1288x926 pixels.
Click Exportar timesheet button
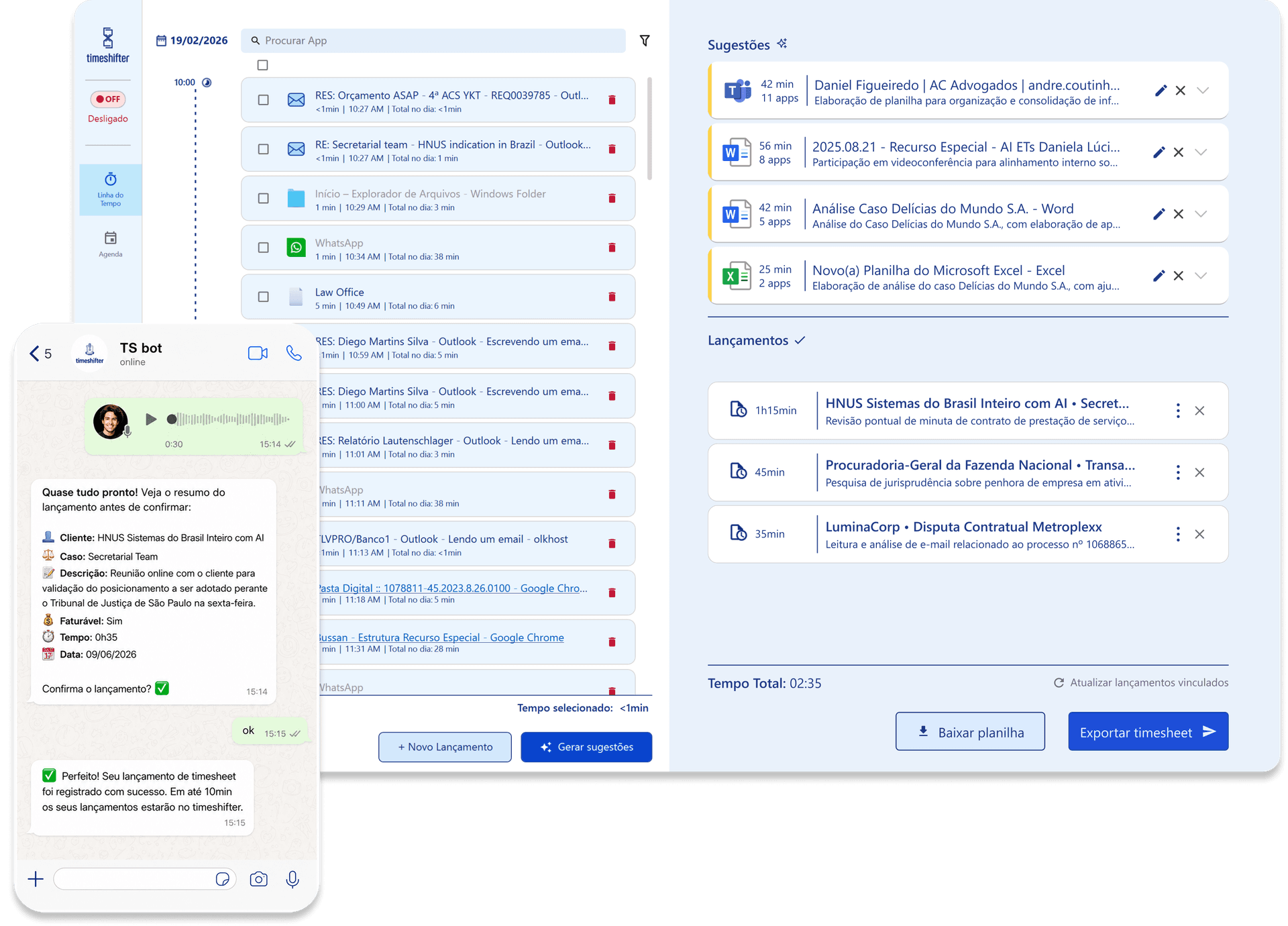coord(1148,731)
